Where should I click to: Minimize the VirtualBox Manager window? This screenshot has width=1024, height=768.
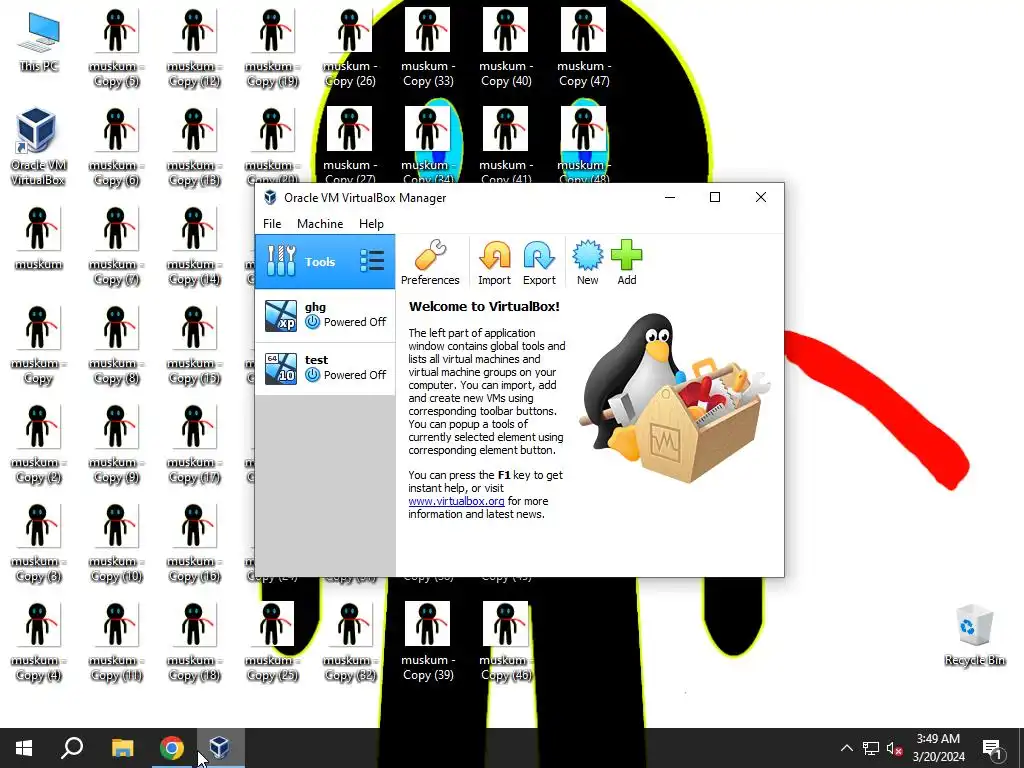pos(669,197)
